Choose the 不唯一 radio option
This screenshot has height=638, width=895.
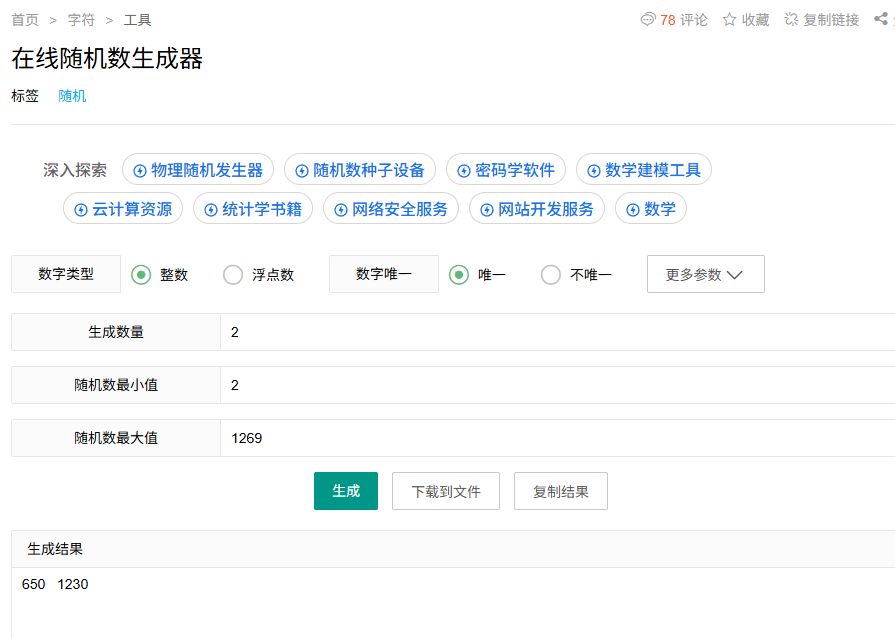coord(551,275)
